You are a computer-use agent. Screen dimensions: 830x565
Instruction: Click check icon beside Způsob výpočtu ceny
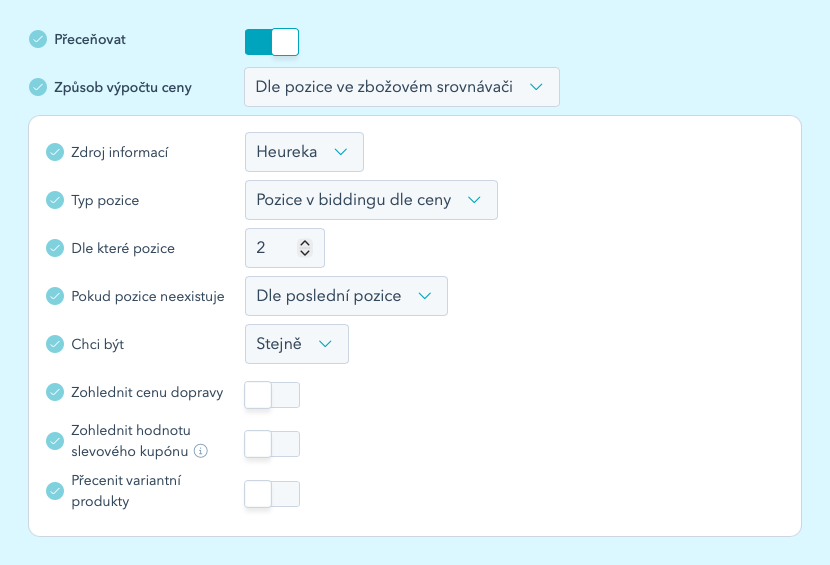coord(38,87)
